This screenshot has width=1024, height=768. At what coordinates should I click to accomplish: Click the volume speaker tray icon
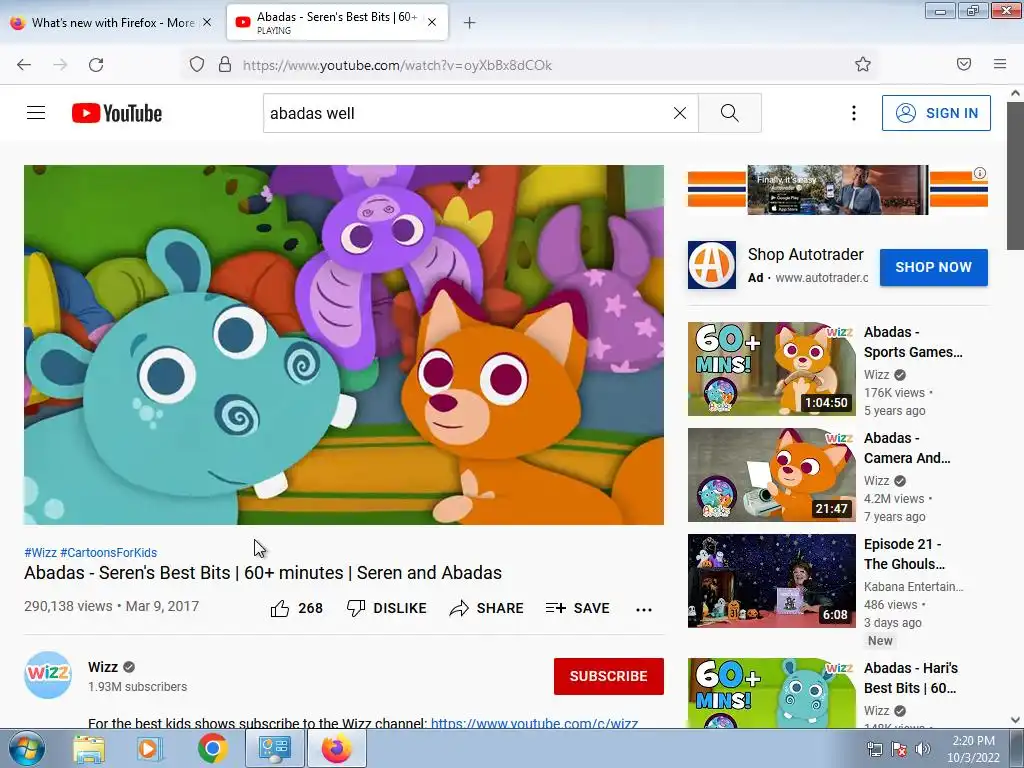923,749
